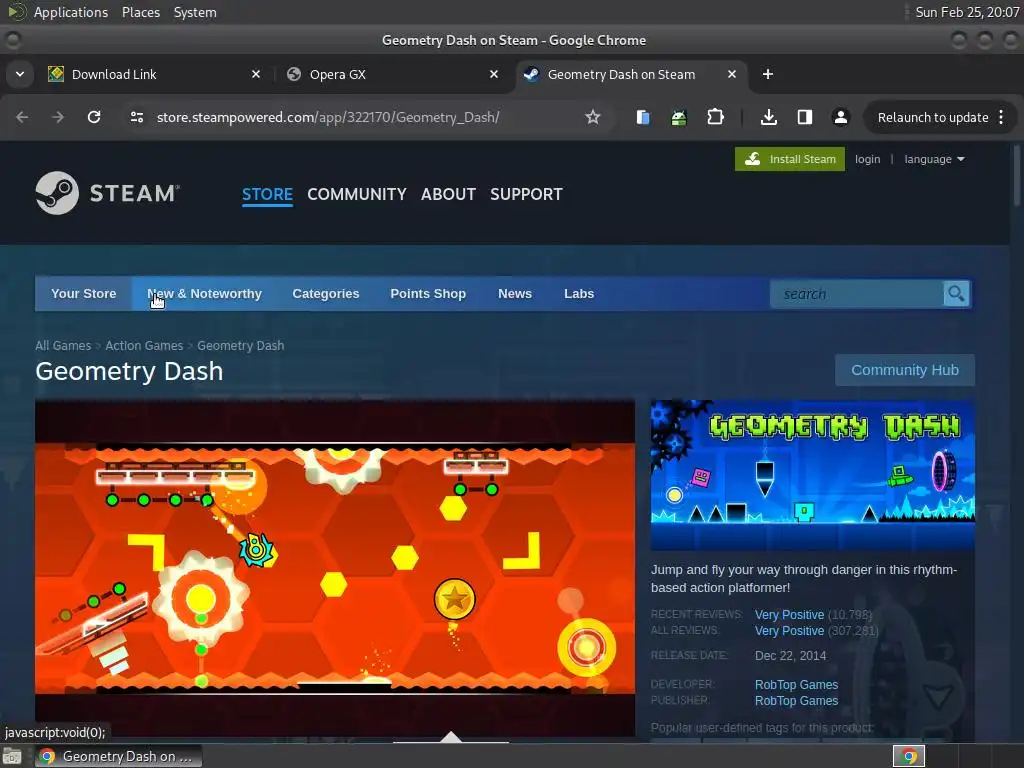Open a new tab with the plus button
The width and height of the screenshot is (1024, 768).
(768, 74)
